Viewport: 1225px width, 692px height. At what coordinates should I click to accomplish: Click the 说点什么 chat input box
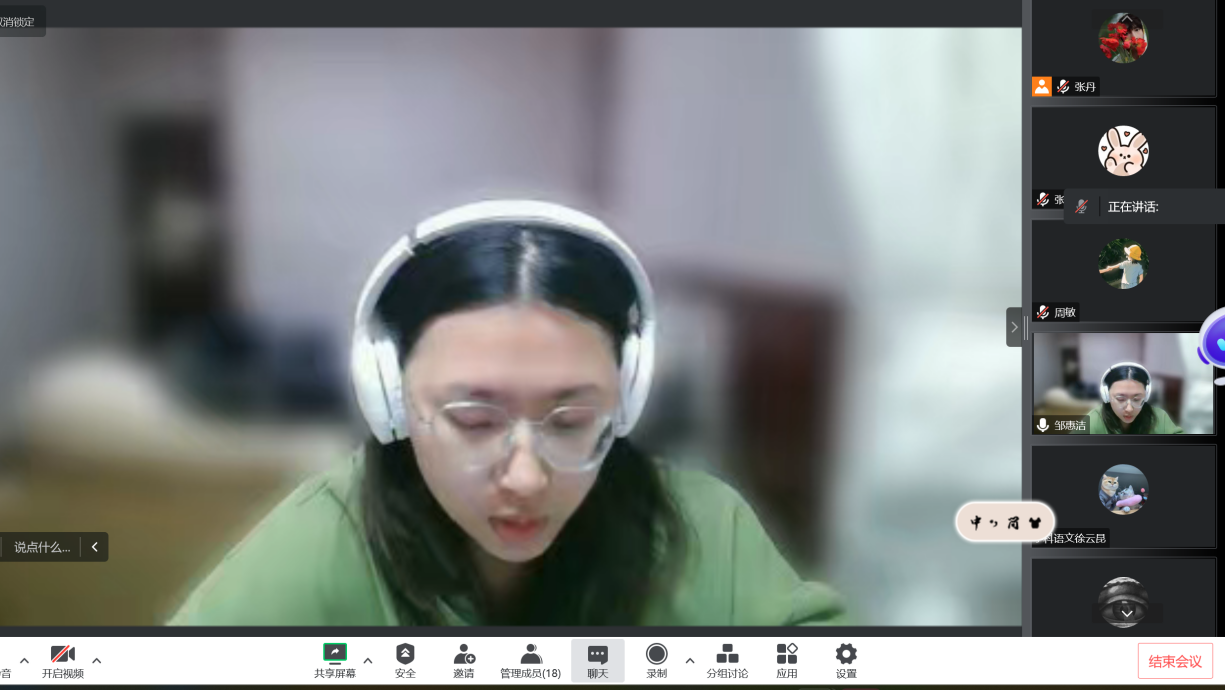tap(42, 547)
